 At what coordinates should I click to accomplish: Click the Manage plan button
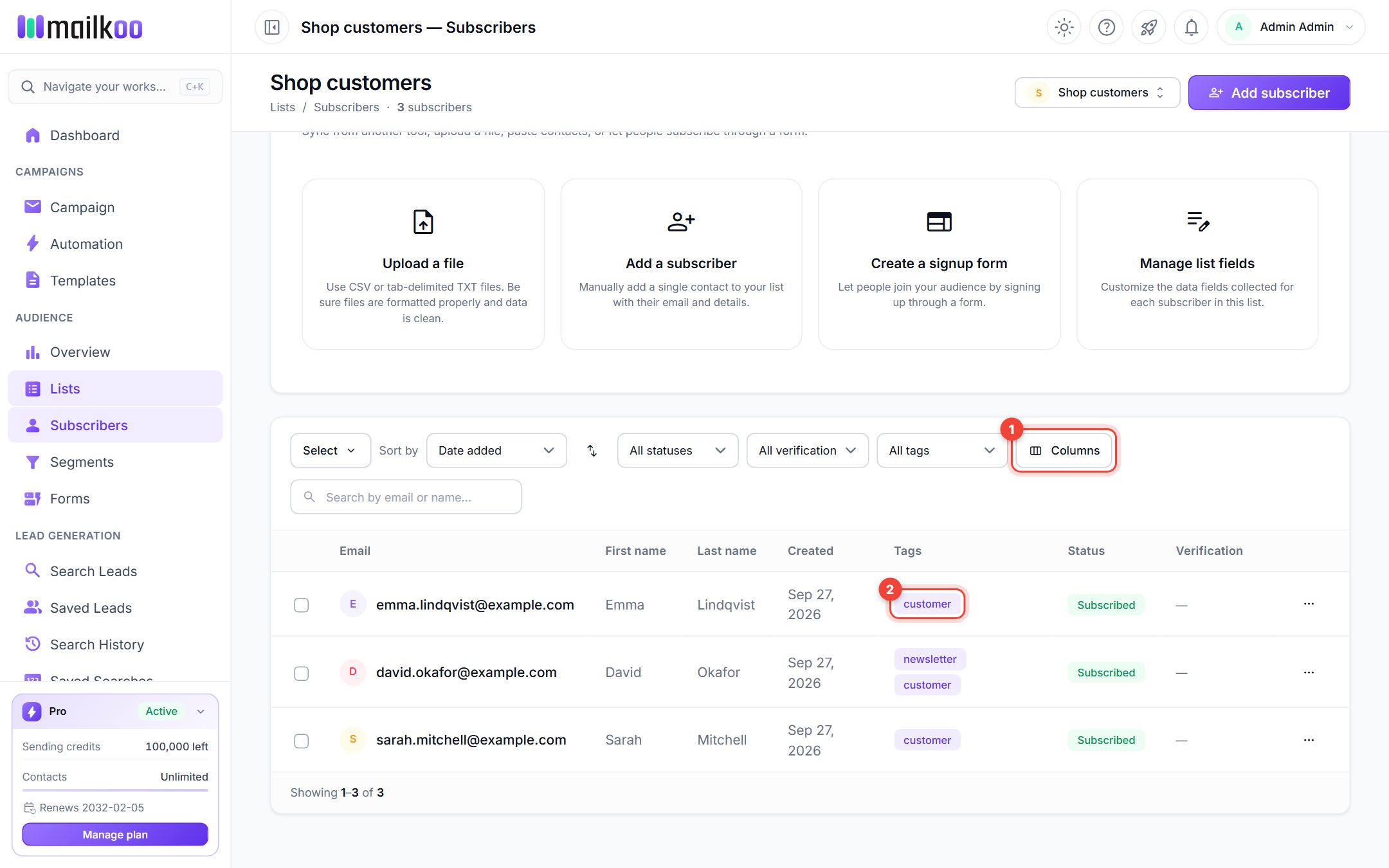click(115, 835)
